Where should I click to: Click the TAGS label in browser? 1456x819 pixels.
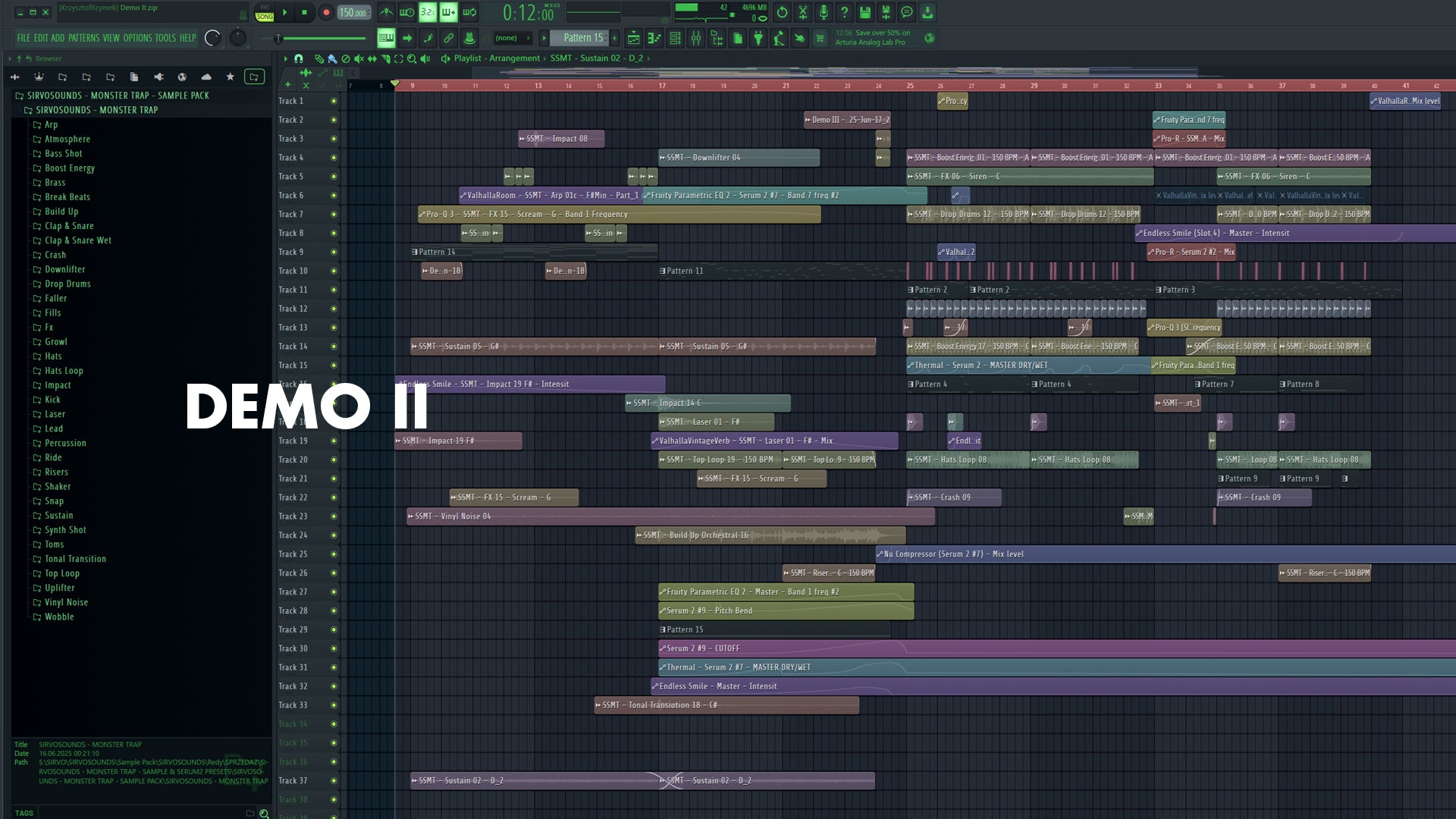pos(24,813)
